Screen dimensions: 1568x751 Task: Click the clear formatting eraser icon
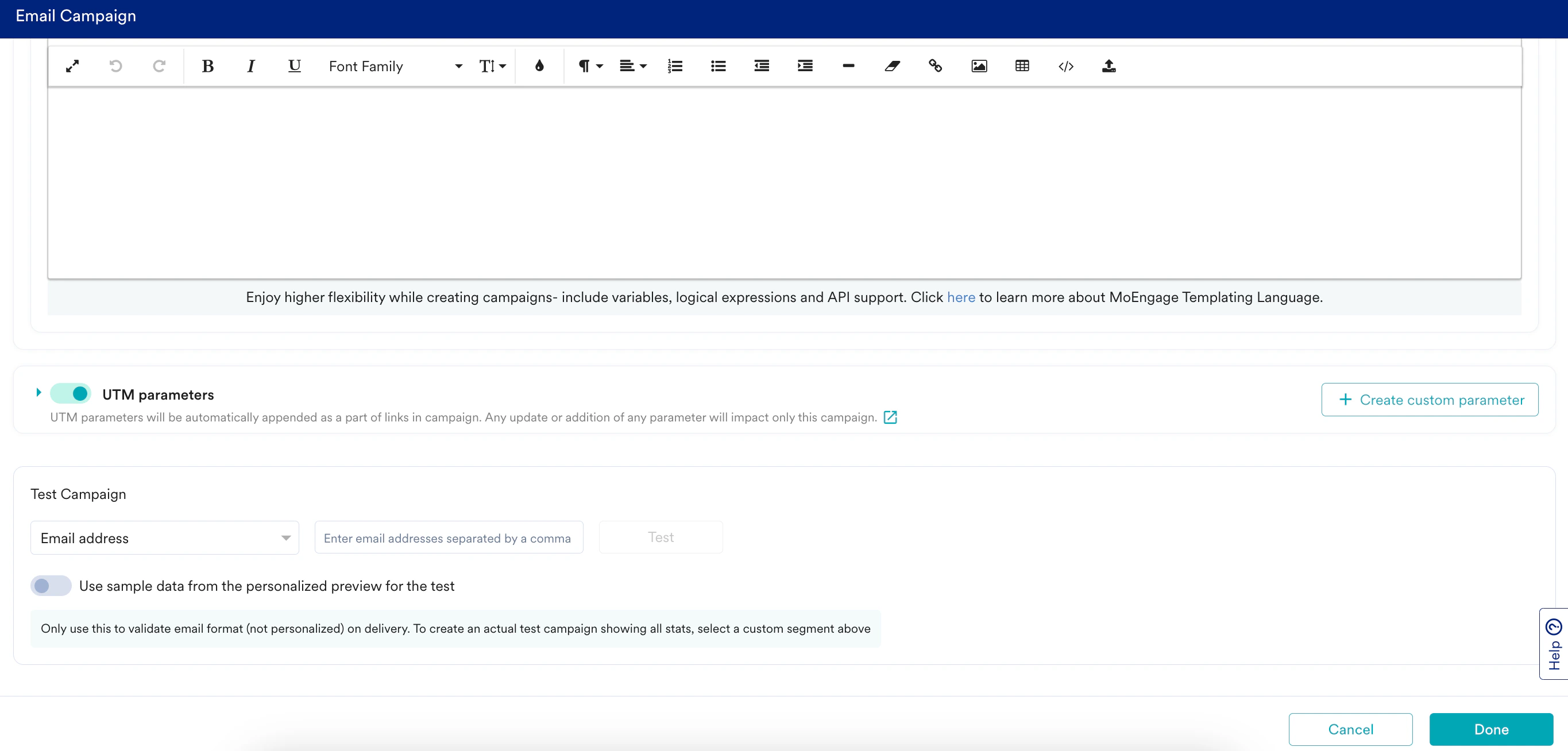(892, 65)
